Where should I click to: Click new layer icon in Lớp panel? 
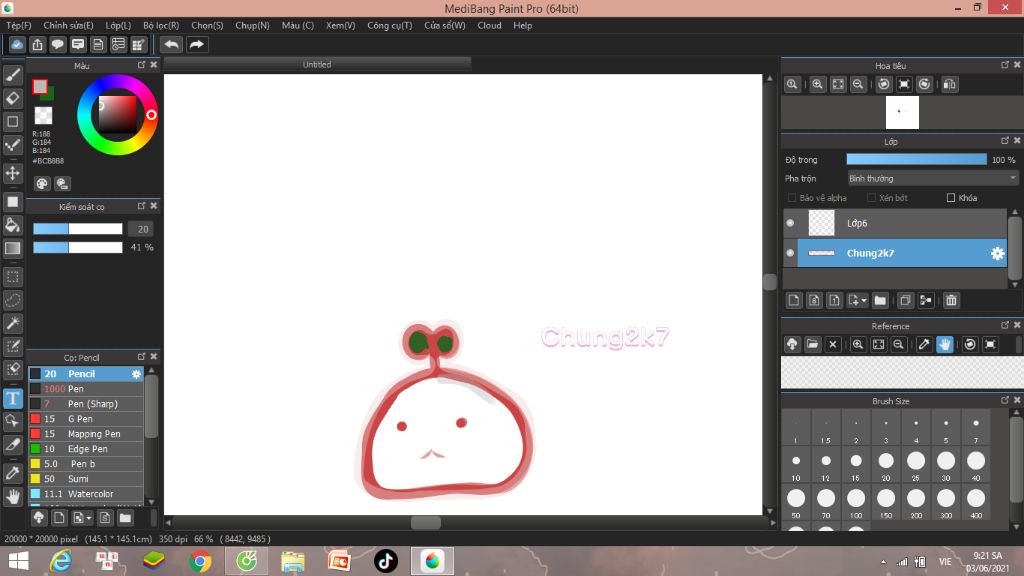(793, 300)
